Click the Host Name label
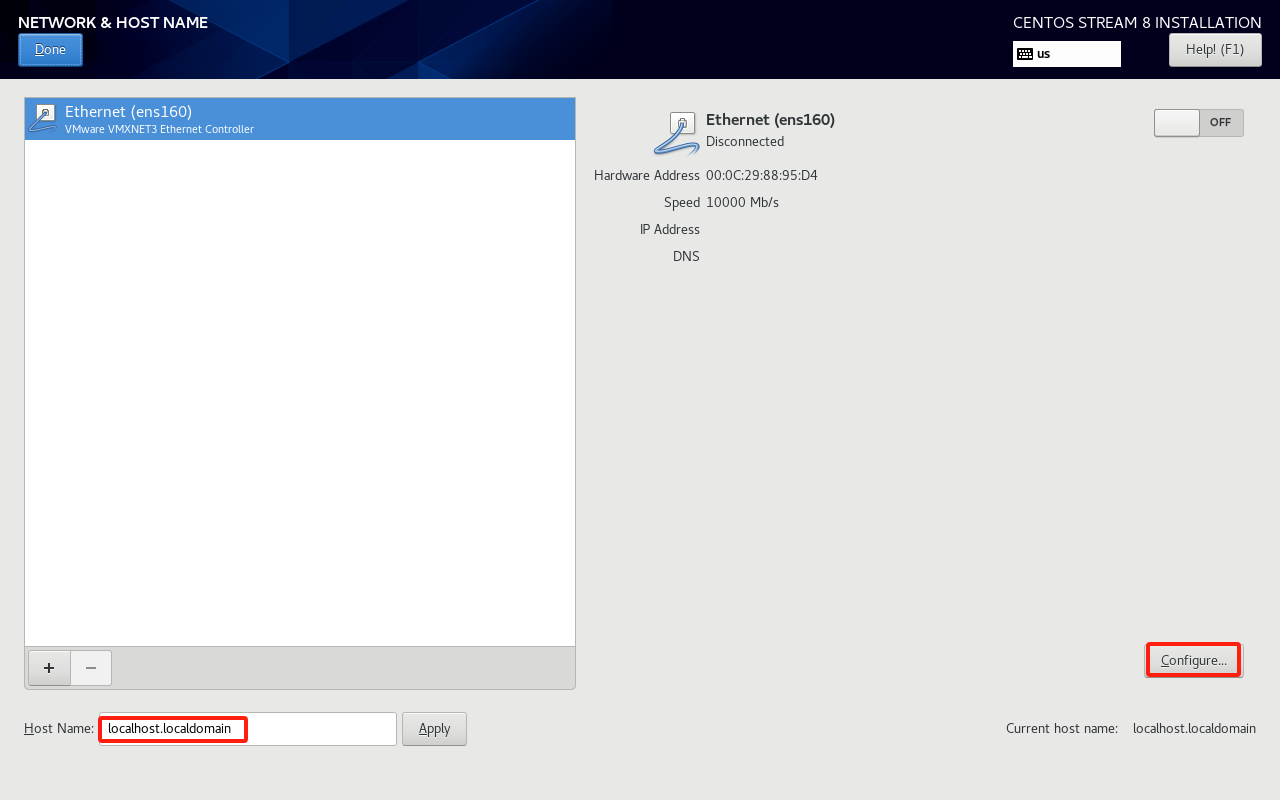The height and width of the screenshot is (800, 1280). tap(59, 729)
